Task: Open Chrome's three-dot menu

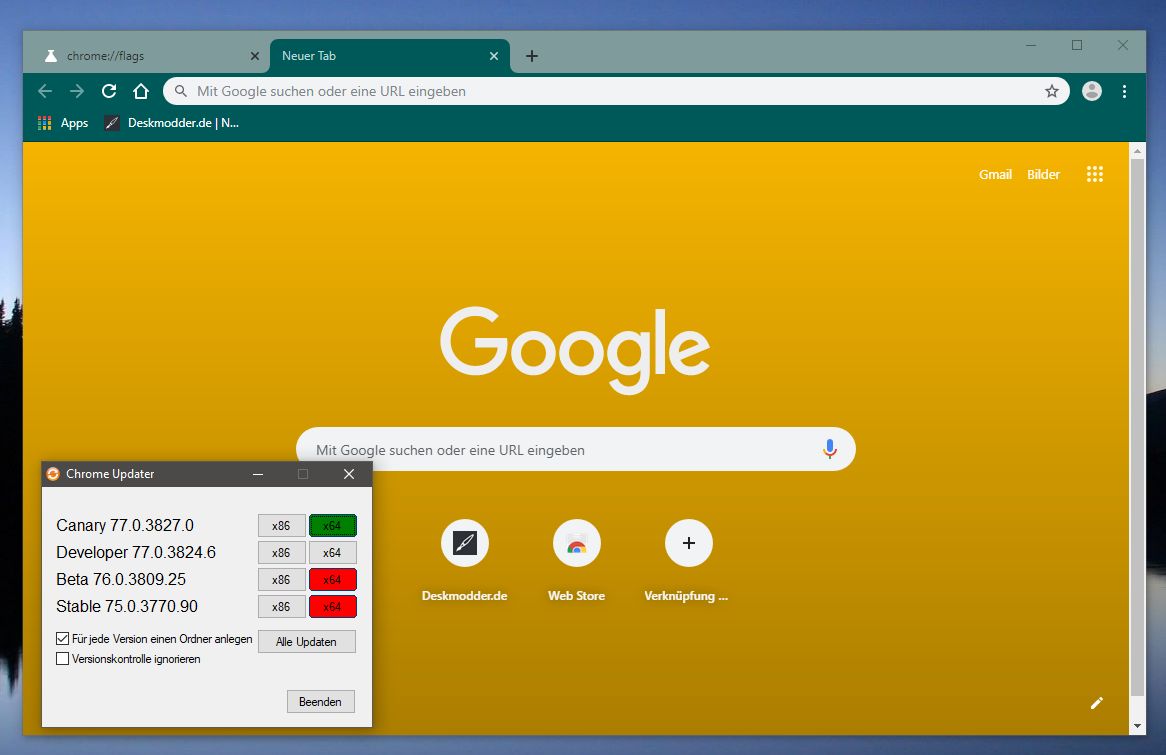Action: 1124,91
